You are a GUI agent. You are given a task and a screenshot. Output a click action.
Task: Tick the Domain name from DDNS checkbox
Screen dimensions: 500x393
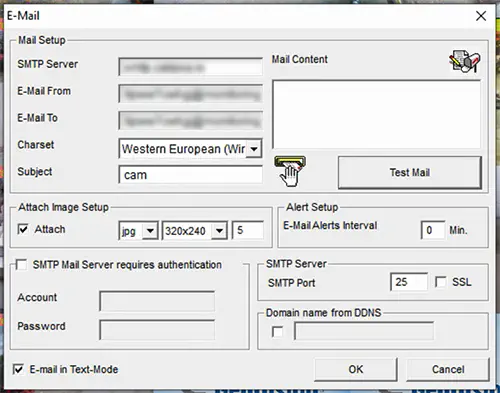(x=278, y=332)
